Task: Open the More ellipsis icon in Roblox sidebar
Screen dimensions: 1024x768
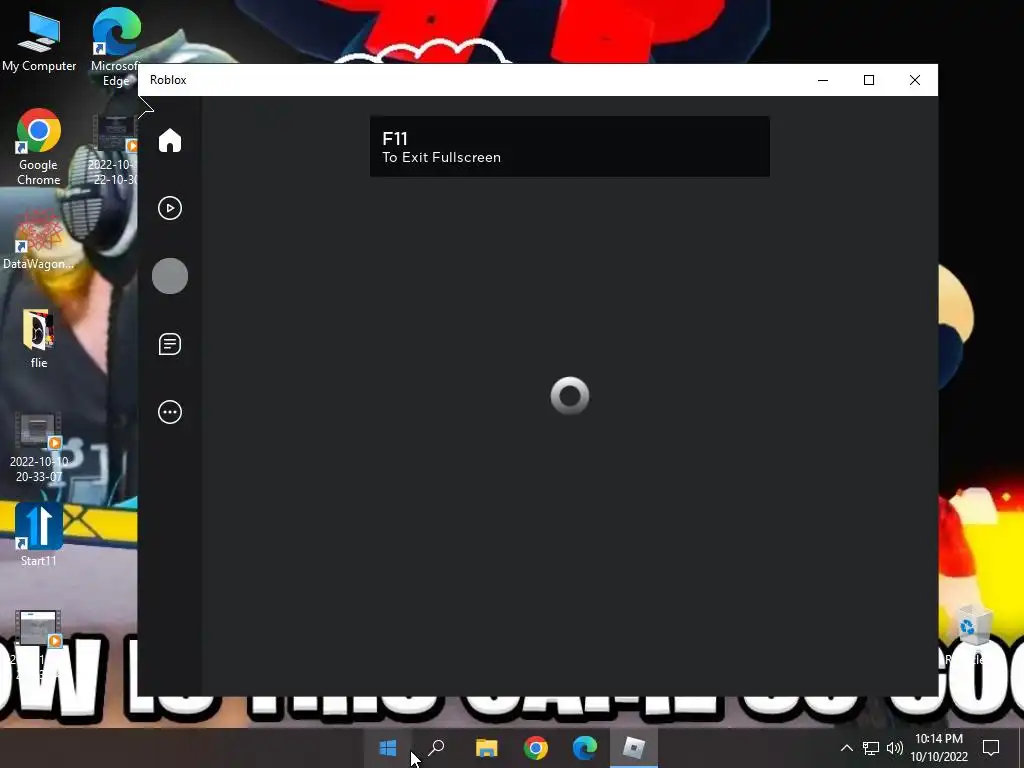Action: [170, 412]
